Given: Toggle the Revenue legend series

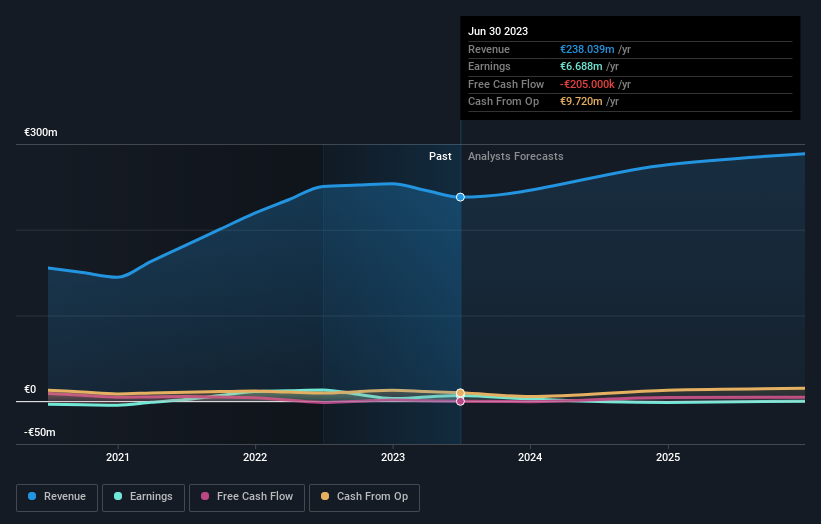Looking at the screenshot, I should click(x=57, y=497).
